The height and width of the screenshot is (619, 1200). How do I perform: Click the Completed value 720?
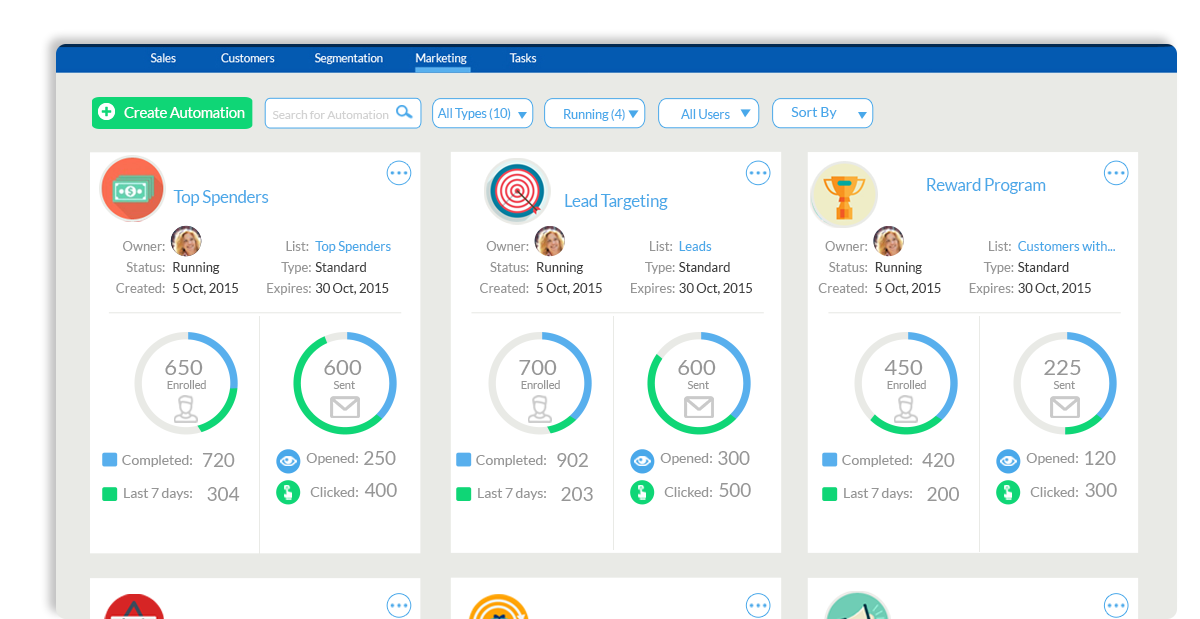coord(218,461)
